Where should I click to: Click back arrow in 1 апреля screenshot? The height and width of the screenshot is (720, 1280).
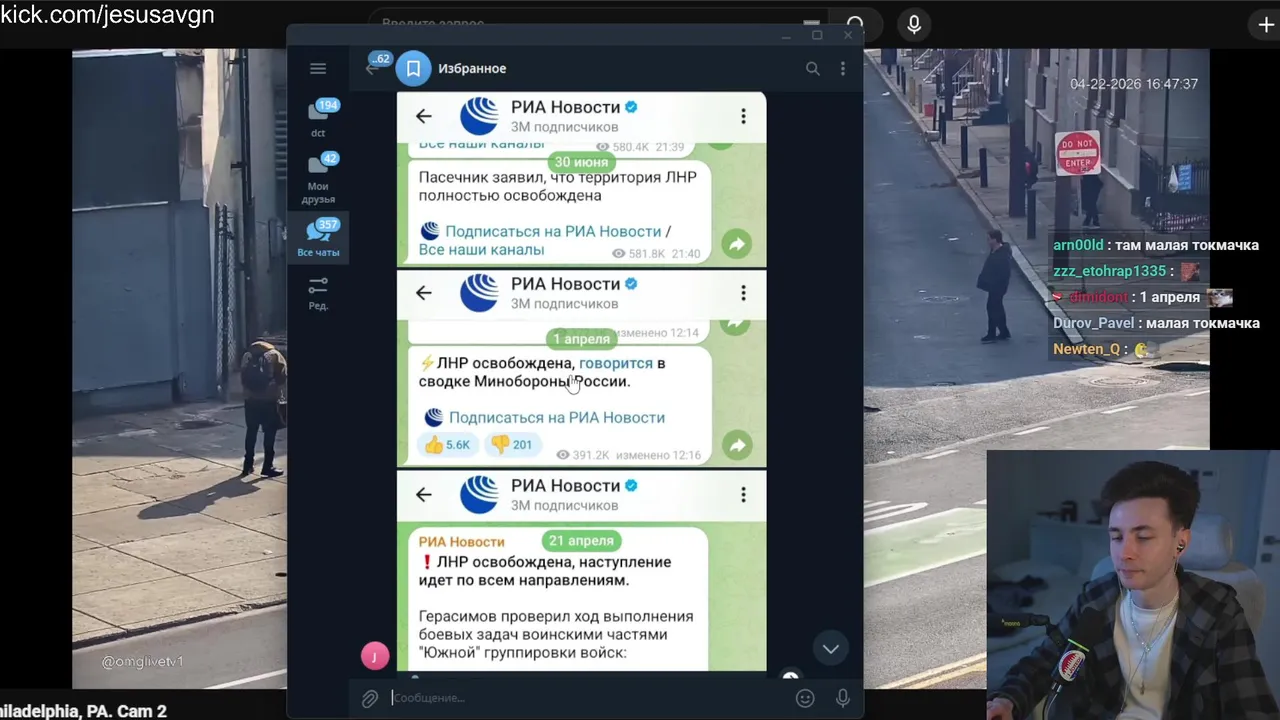click(424, 293)
